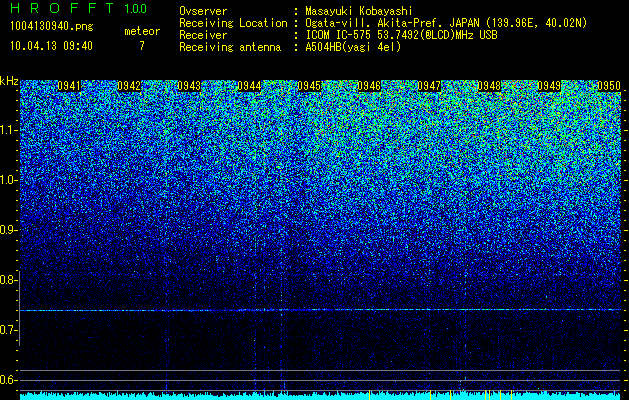This screenshot has width=629, height=400.
Task: Click the 0947 time marker
Action: tap(429, 86)
